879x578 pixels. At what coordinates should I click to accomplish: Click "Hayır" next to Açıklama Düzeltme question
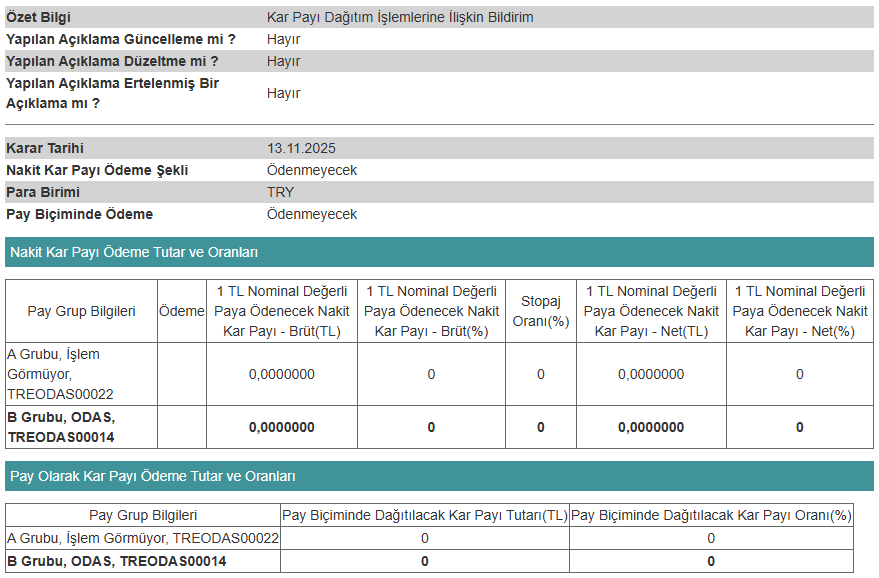coord(283,61)
